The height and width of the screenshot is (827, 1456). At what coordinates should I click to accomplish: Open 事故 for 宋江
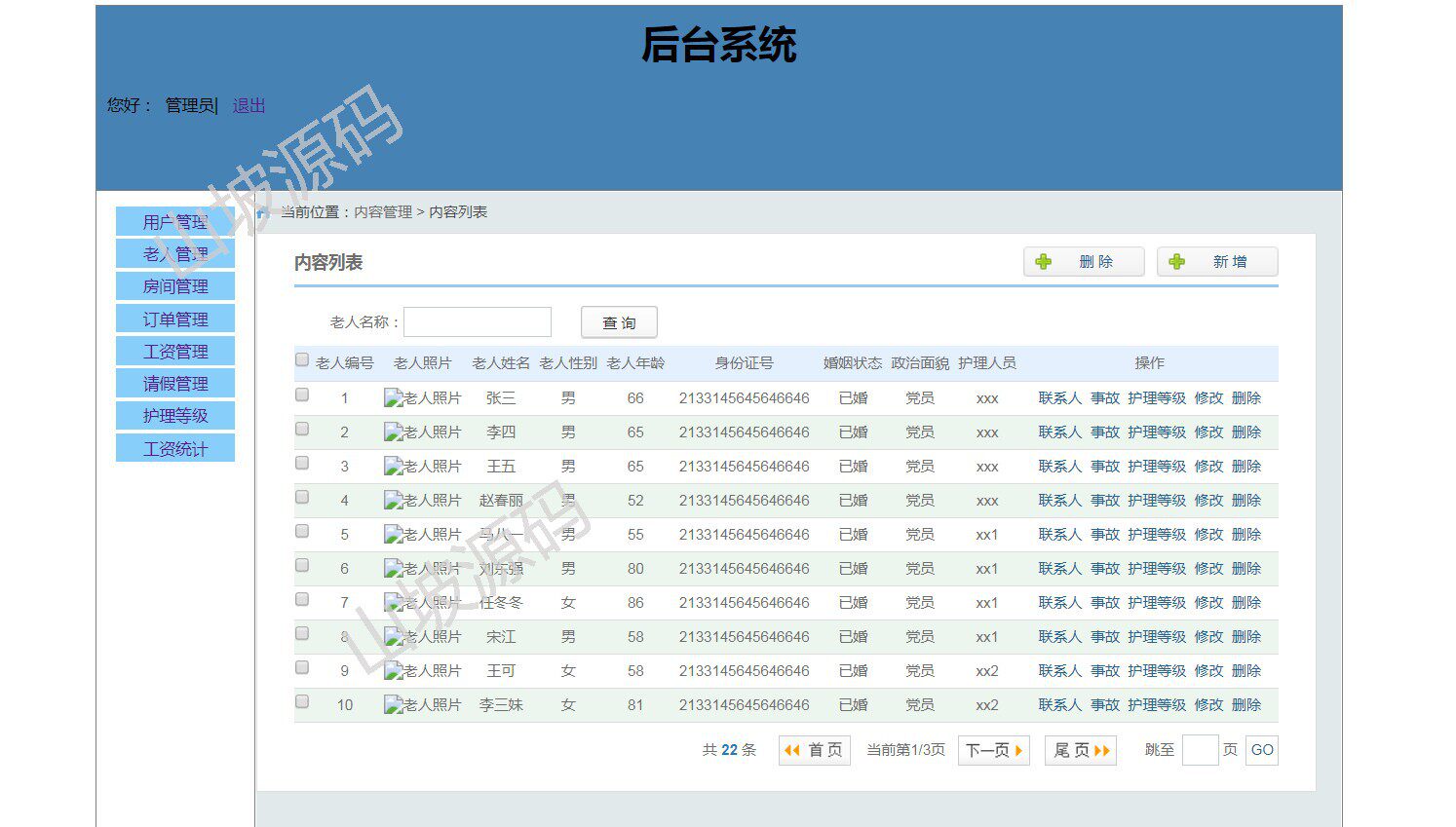[x=1105, y=637]
